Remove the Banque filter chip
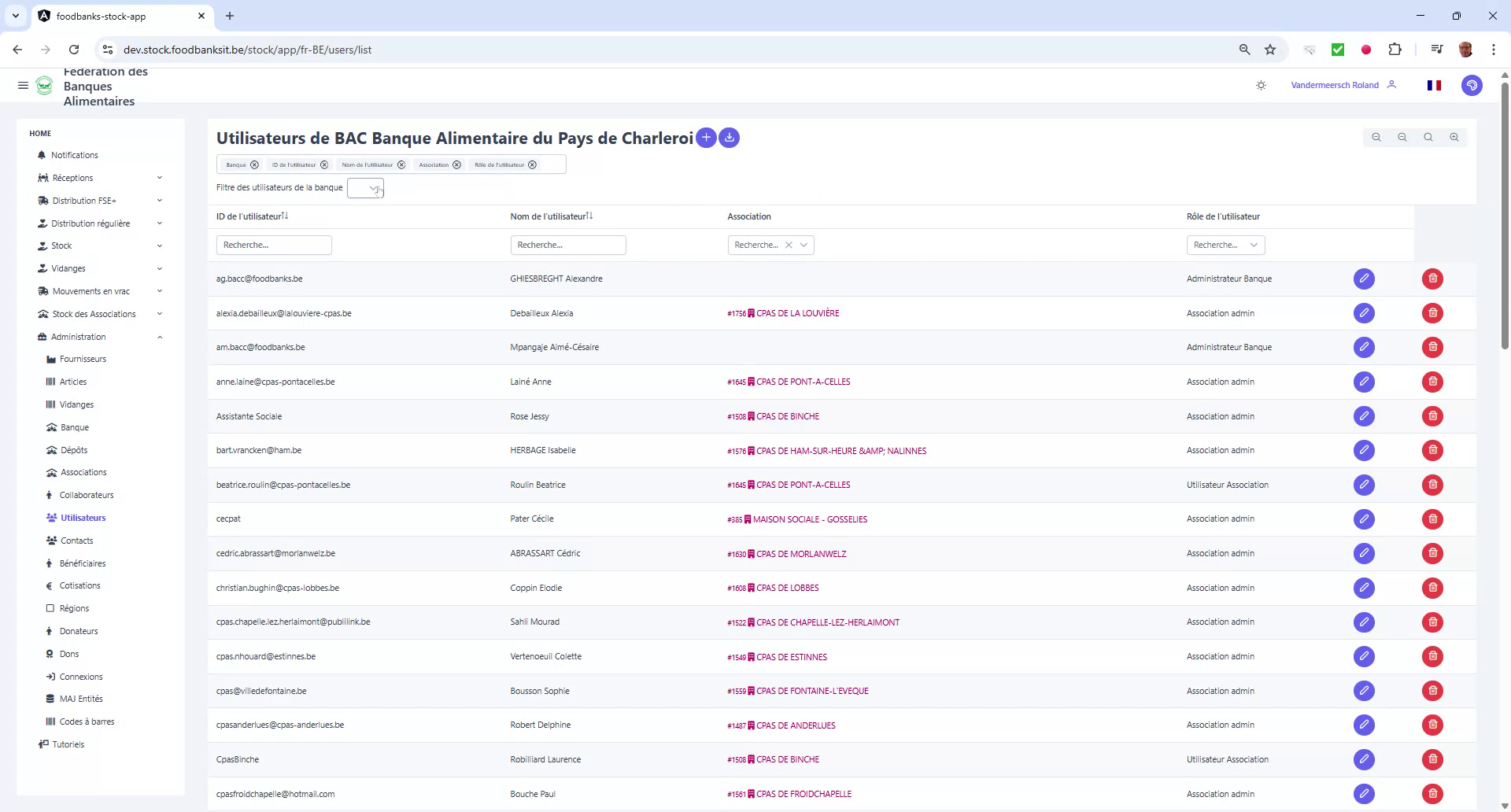Image resolution: width=1511 pixels, height=812 pixels. pyautogui.click(x=253, y=164)
